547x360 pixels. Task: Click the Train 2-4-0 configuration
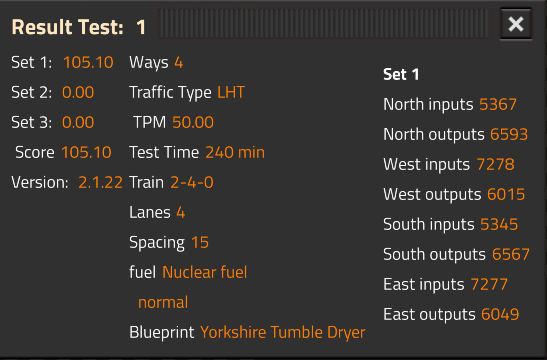tap(192, 183)
